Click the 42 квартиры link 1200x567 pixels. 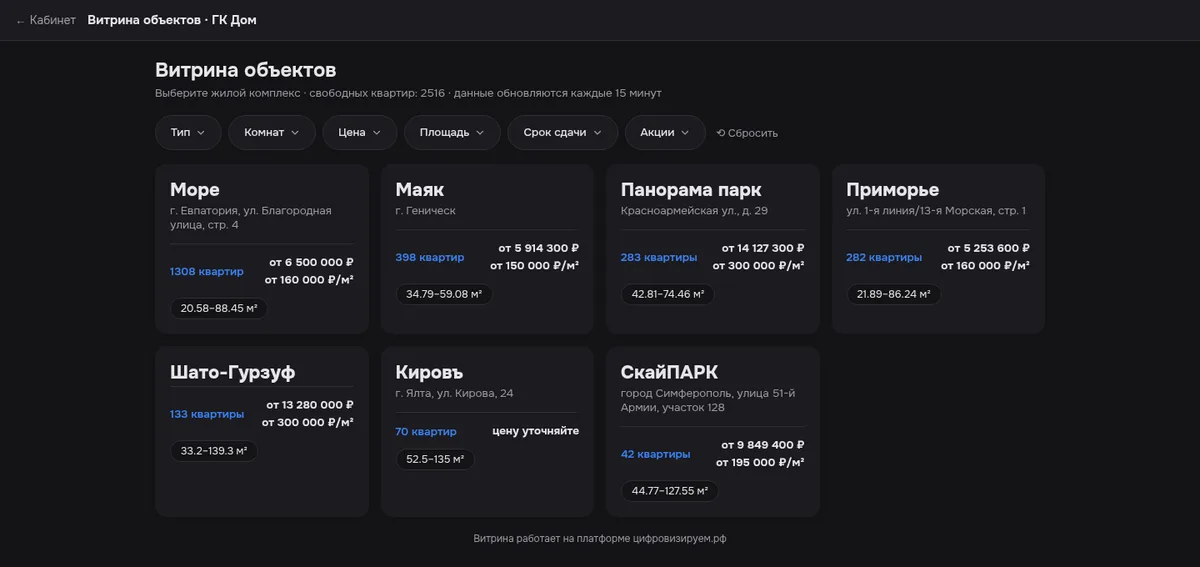tap(655, 454)
